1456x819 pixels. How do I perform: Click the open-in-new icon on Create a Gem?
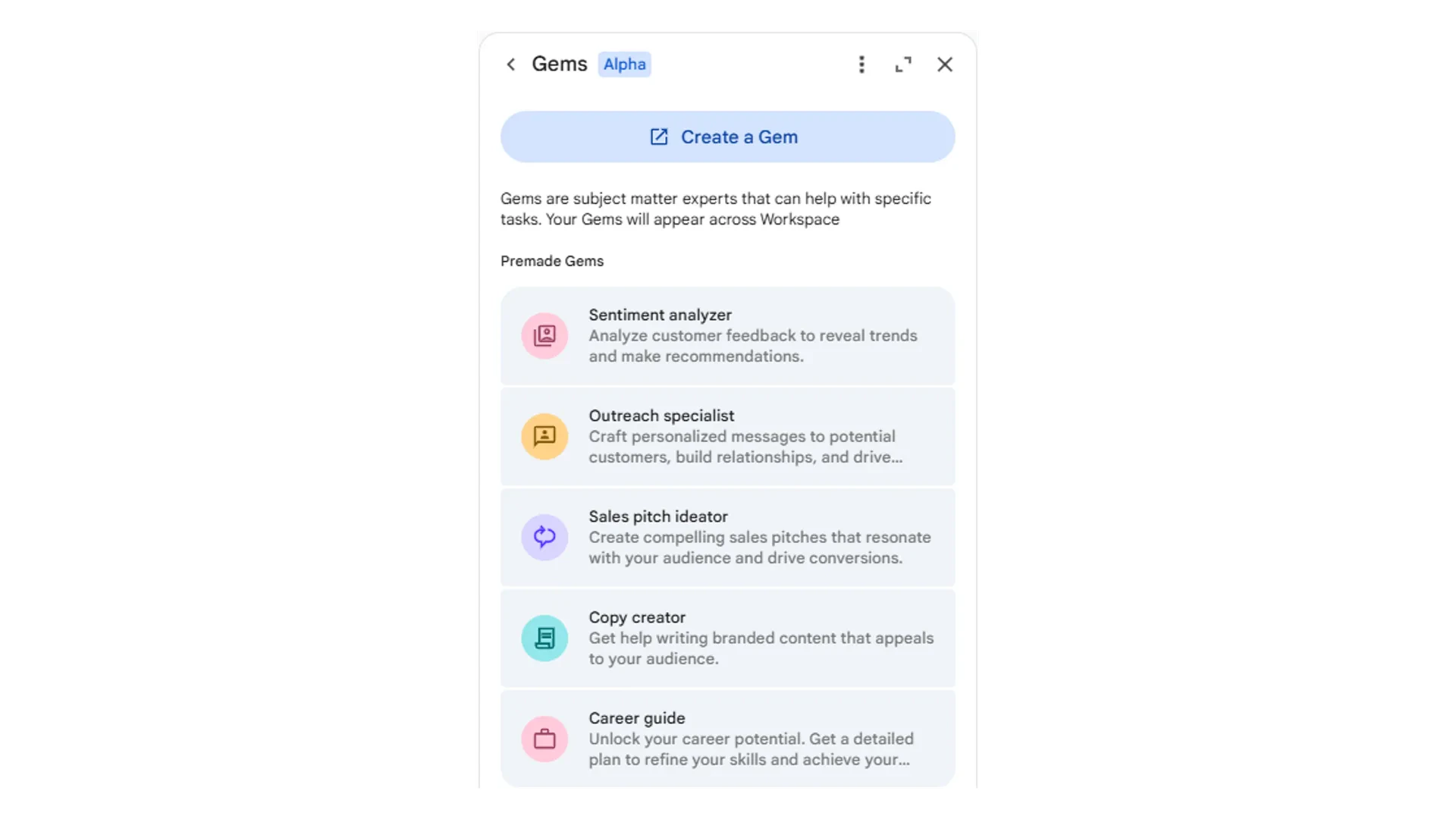pyautogui.click(x=659, y=137)
